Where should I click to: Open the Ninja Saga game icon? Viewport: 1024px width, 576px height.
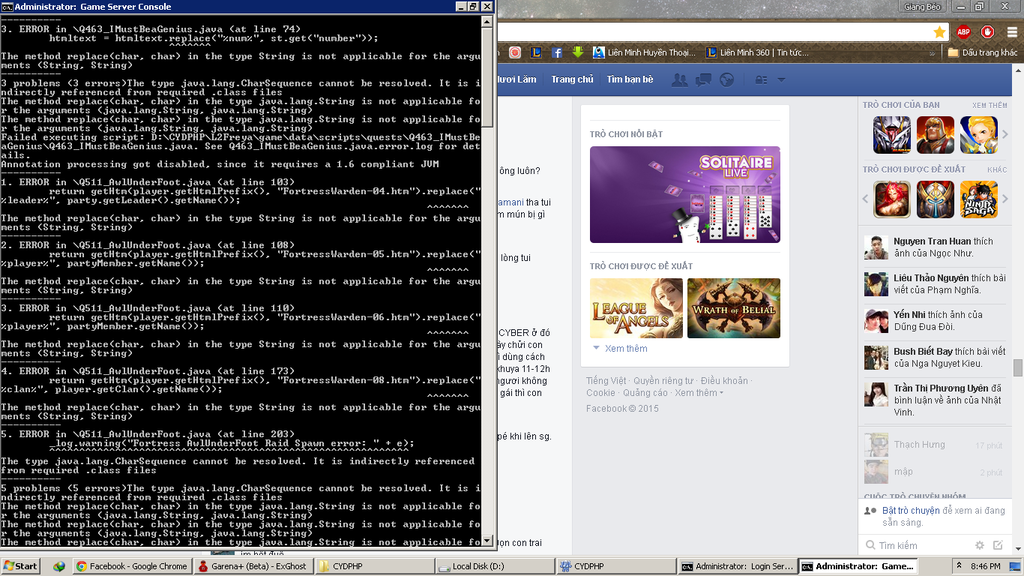coord(978,199)
